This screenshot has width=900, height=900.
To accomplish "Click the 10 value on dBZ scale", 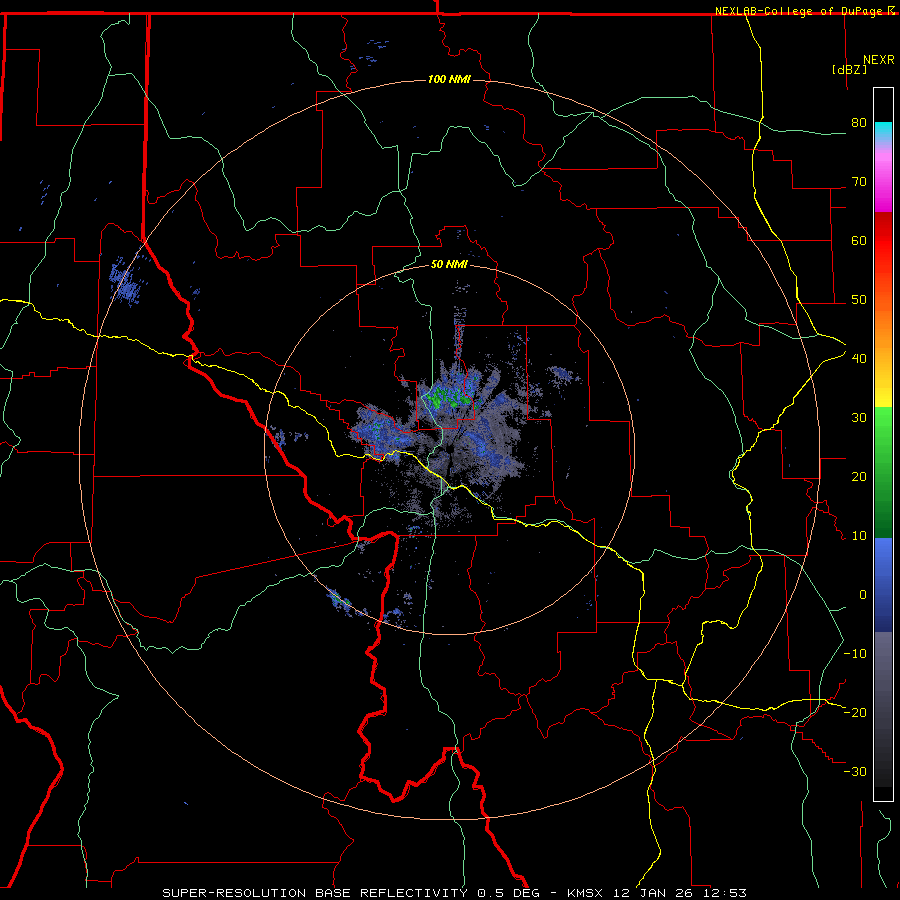I will 859,536.
